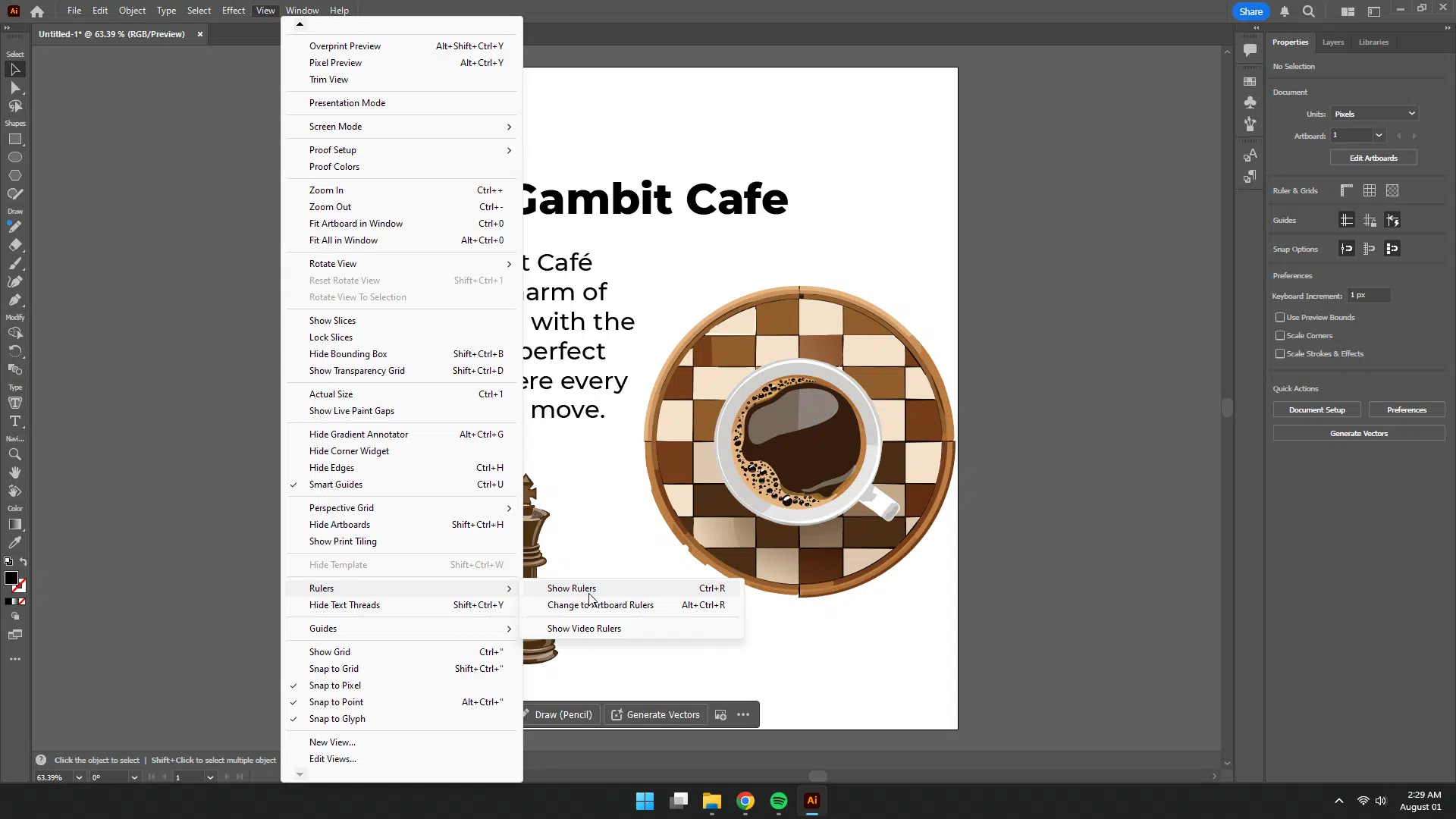This screenshot has width=1456, height=819.
Task: Enable Scale Strokes & Effects checkbox
Action: [x=1280, y=354]
